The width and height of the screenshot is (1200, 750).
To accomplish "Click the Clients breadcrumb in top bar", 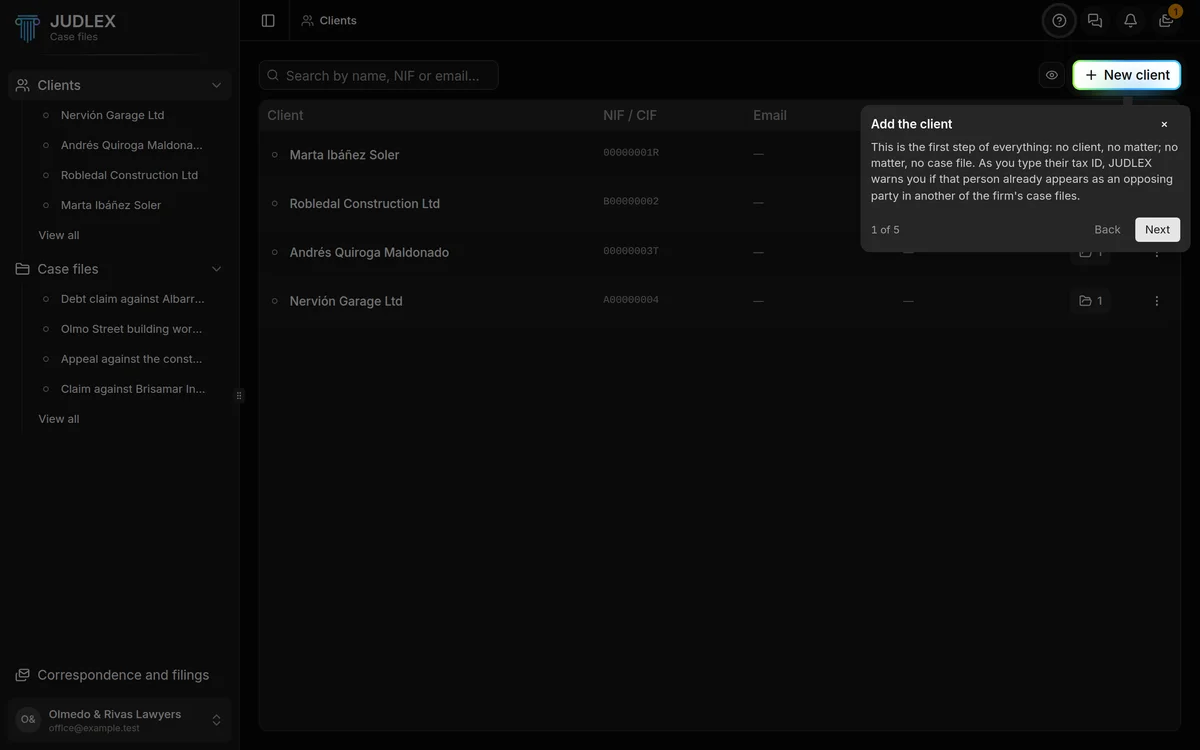I will coord(329,20).
